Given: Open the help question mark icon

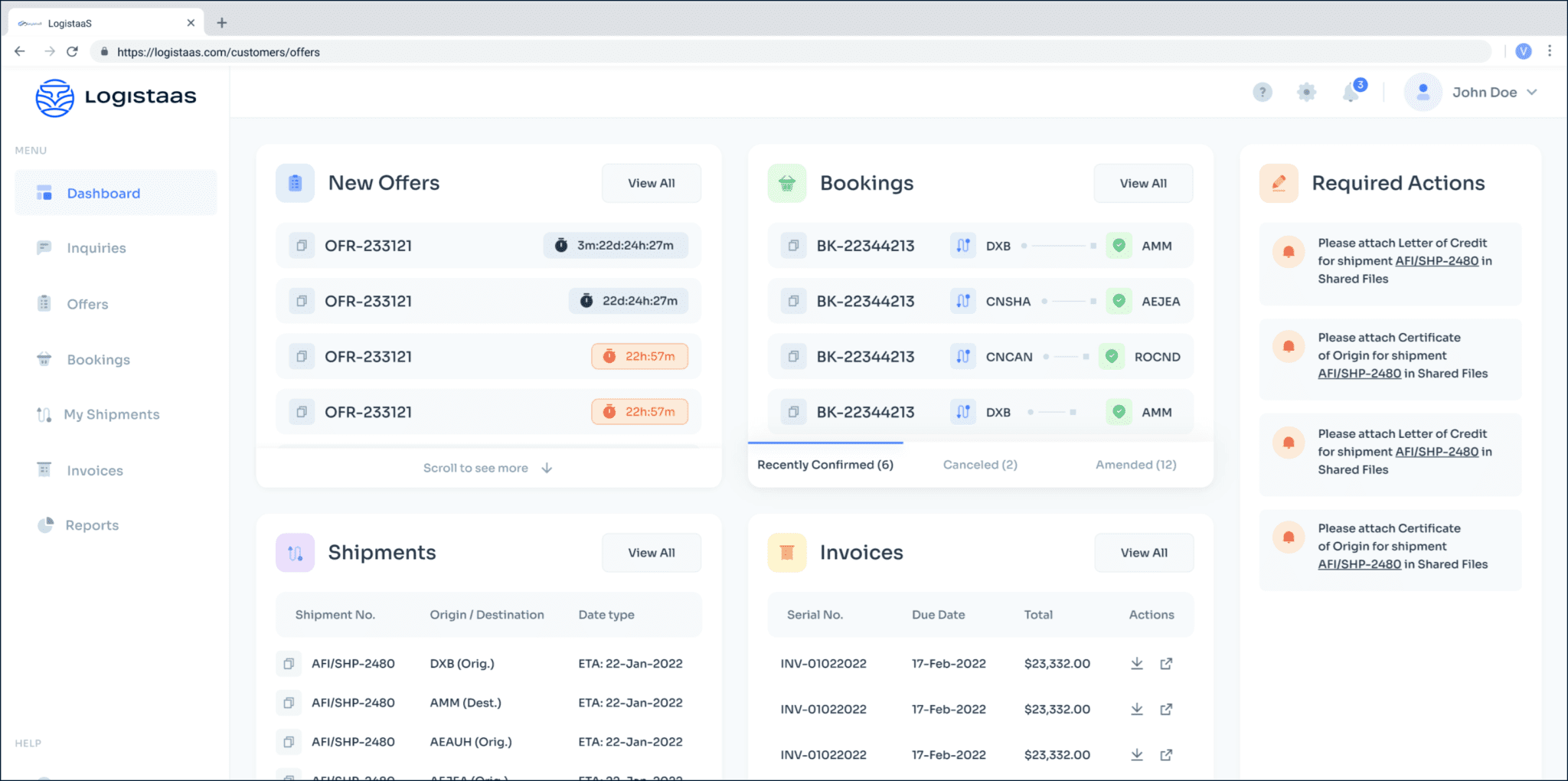Looking at the screenshot, I should click(x=1262, y=92).
